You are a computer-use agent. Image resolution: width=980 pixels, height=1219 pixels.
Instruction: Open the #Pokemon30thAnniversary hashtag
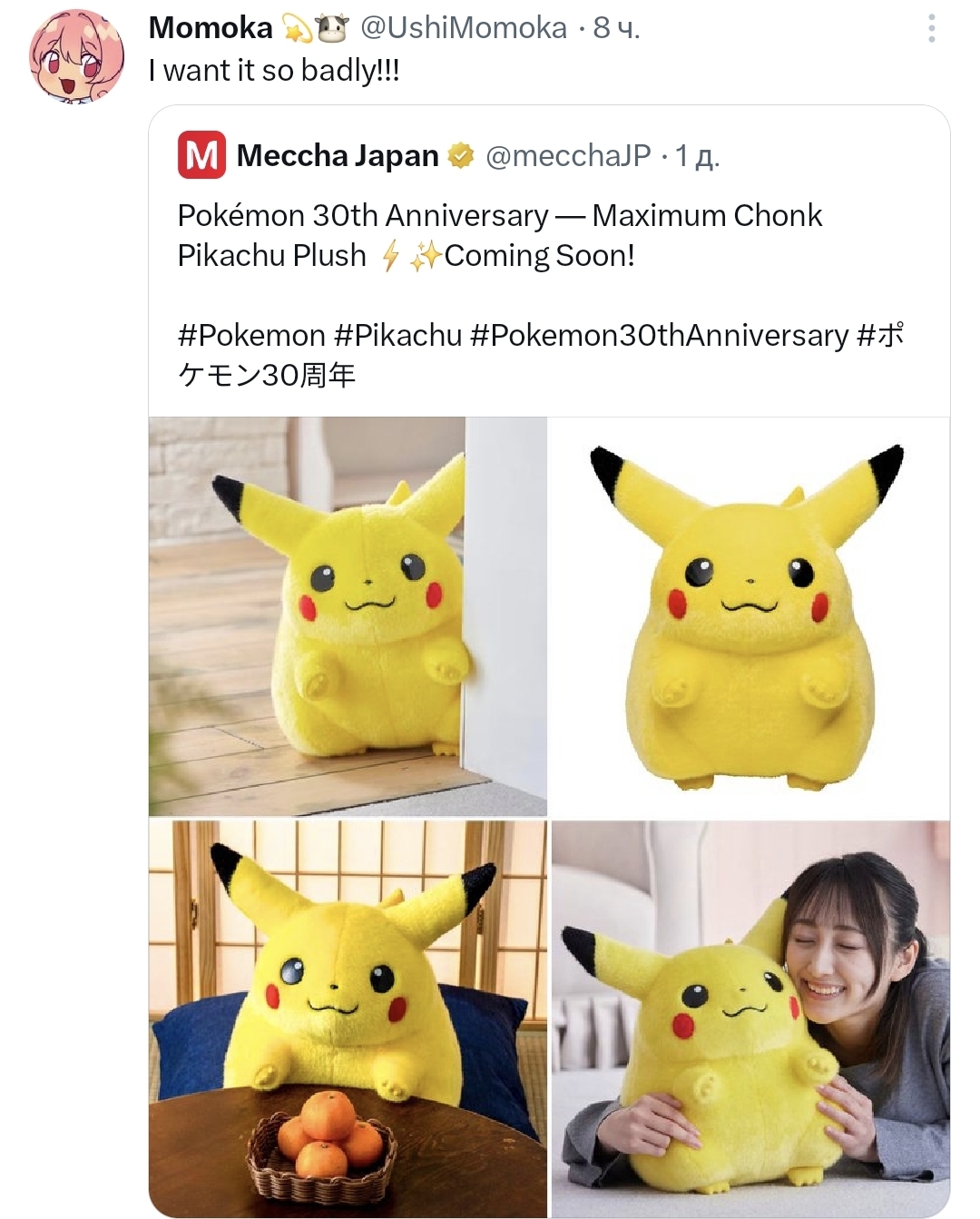pos(660,335)
